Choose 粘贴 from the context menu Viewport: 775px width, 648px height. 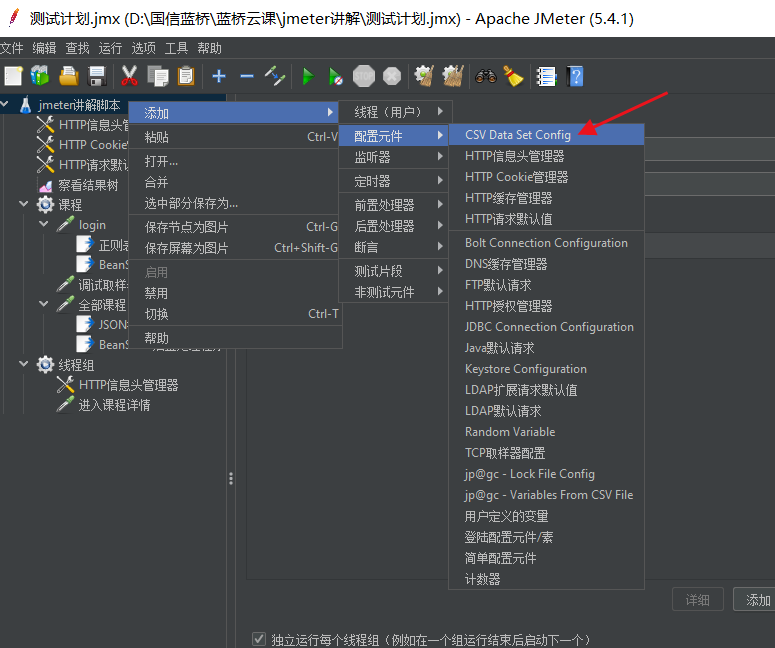tap(234, 137)
